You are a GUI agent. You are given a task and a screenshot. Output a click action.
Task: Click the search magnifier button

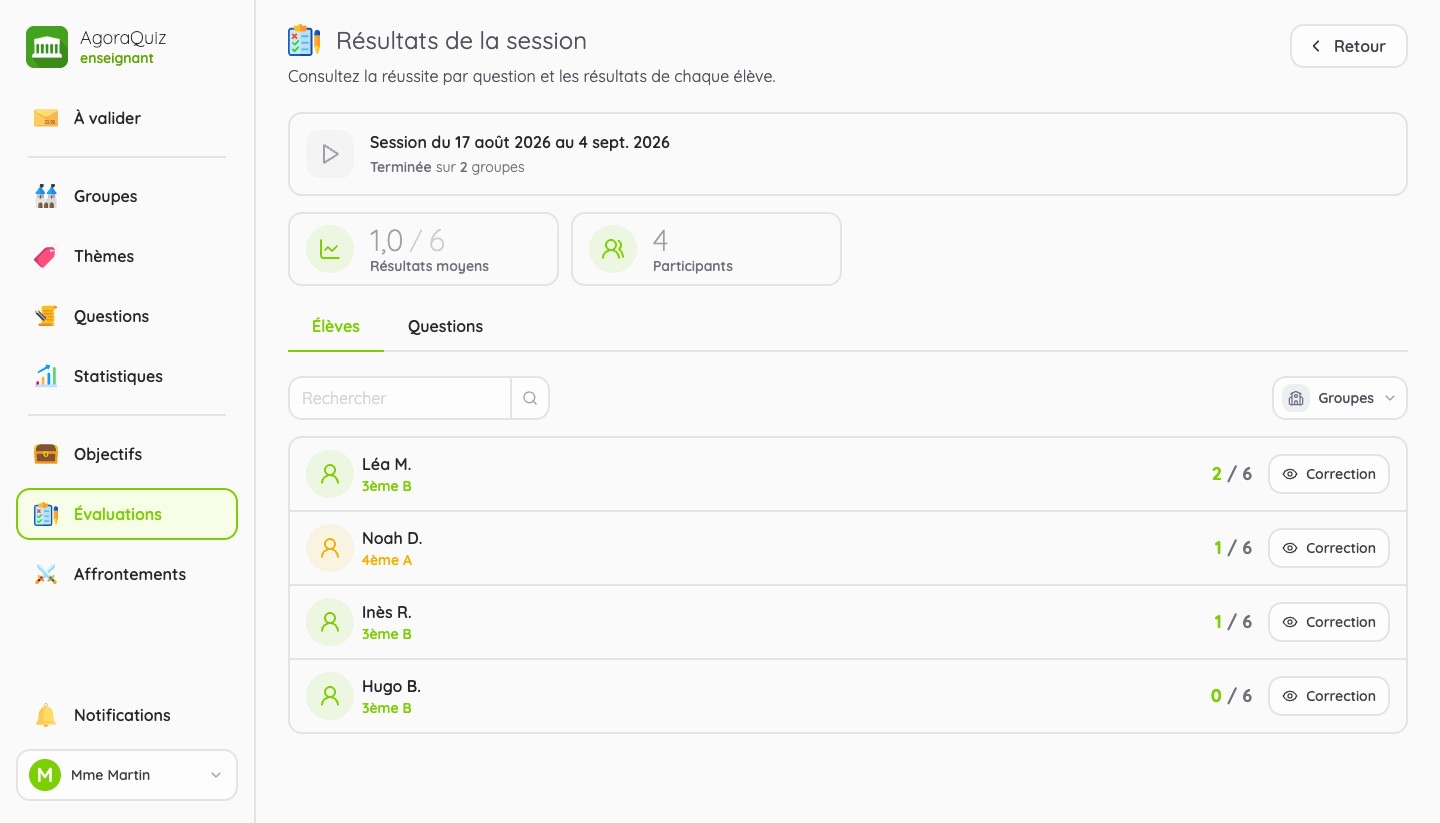coord(530,398)
